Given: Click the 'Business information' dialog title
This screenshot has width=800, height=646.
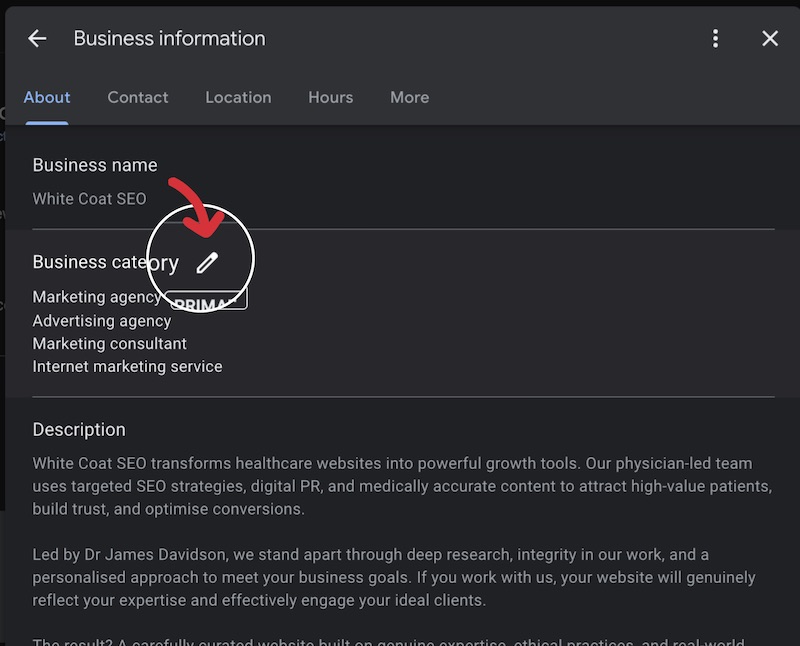Looking at the screenshot, I should point(169,39).
